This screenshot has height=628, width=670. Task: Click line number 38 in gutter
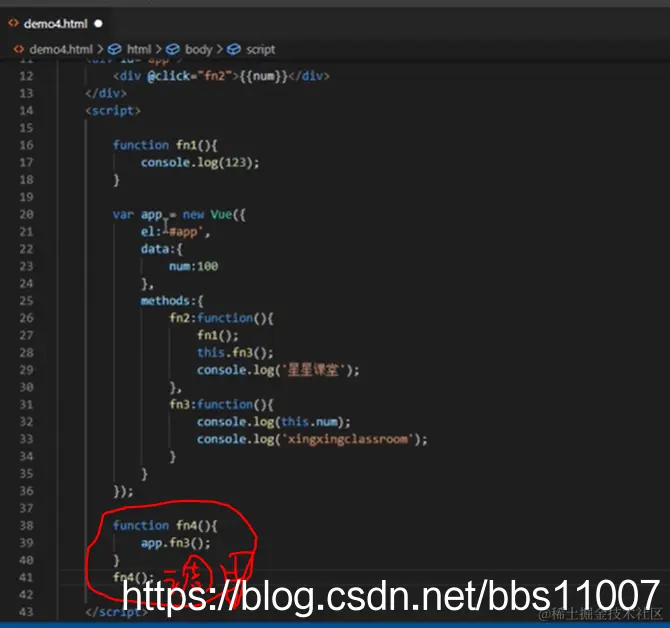[x=26, y=525]
